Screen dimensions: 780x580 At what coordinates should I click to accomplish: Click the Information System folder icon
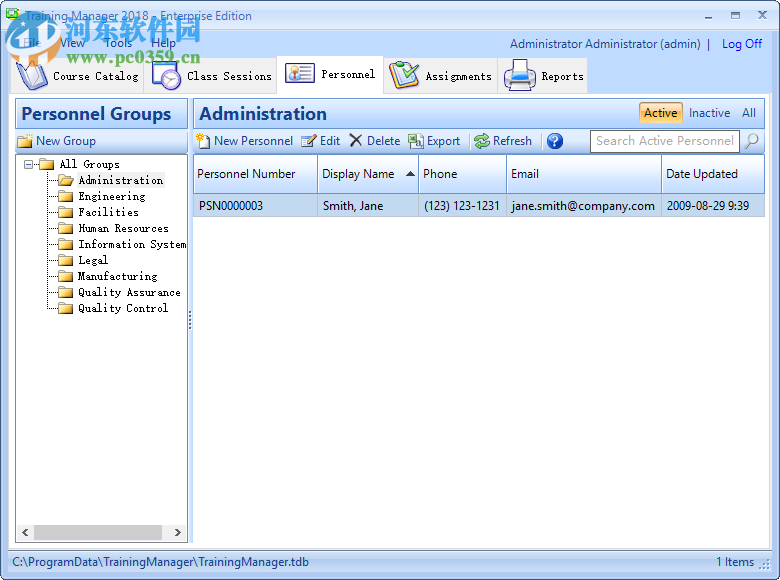[66, 244]
